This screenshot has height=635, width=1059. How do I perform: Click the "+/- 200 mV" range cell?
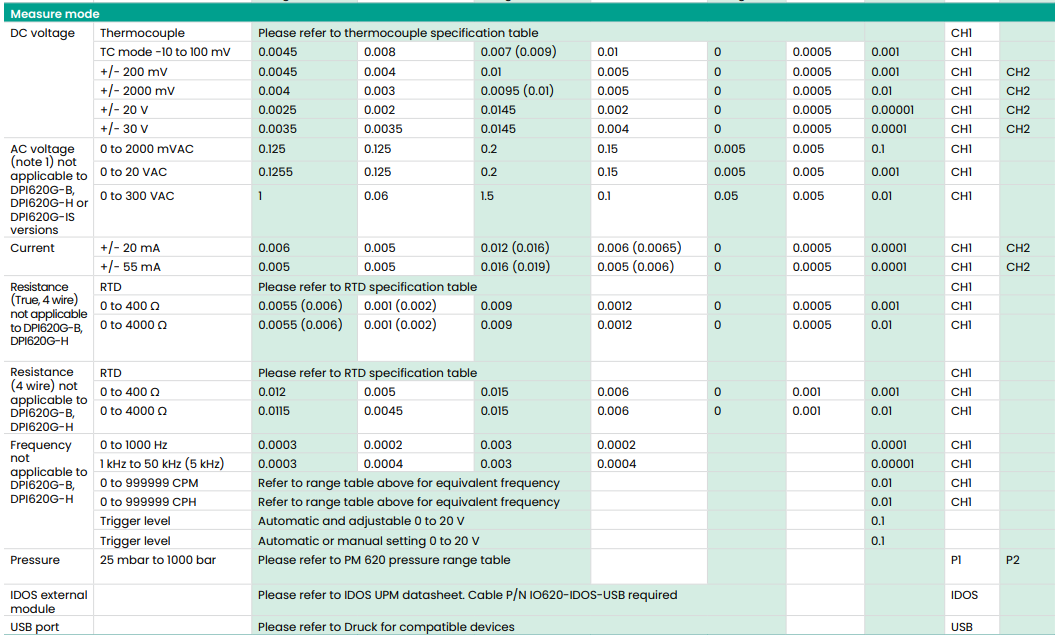tap(134, 72)
